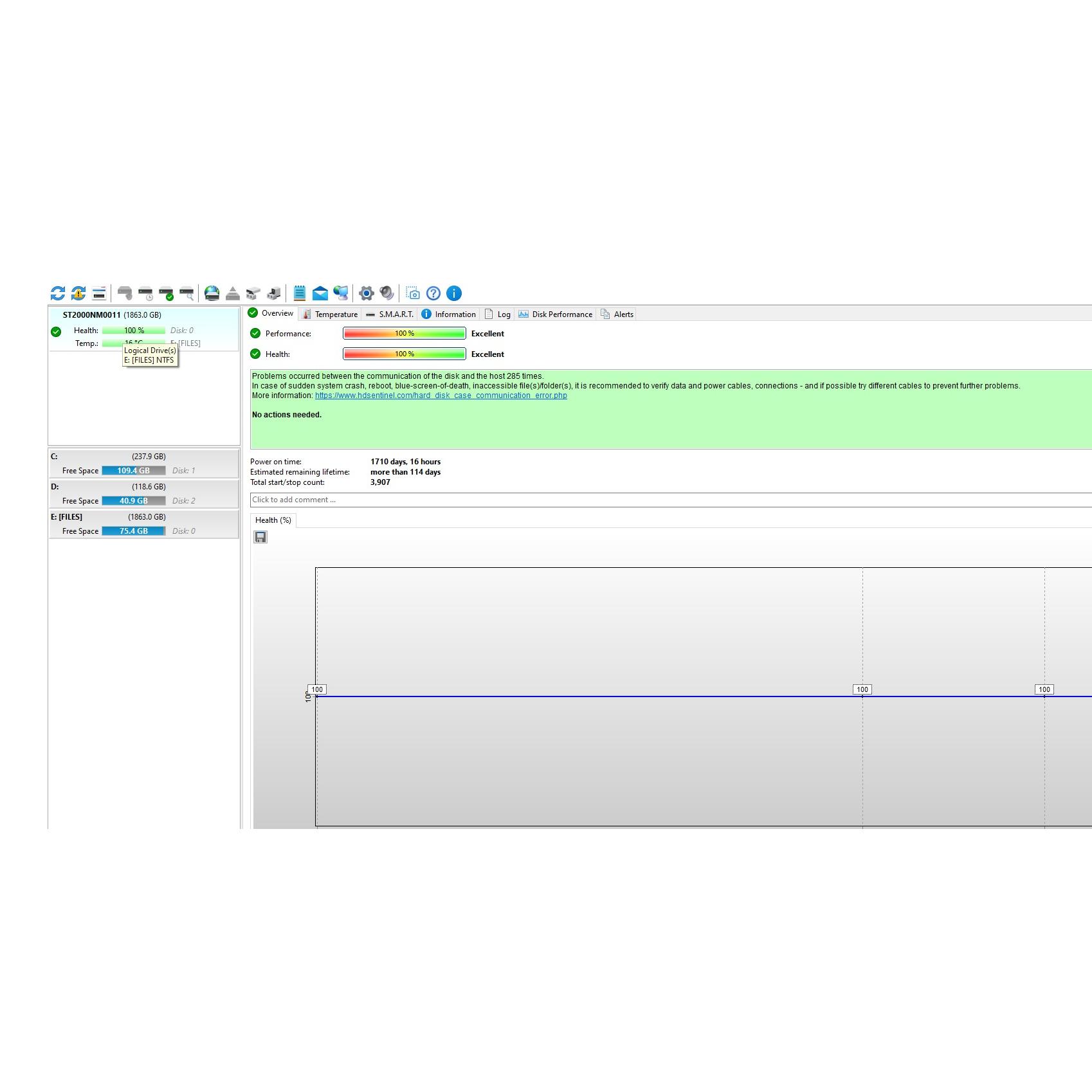1092x1092 pixels.
Task: Open the S.M.A.R.T. tab
Action: pos(390,314)
